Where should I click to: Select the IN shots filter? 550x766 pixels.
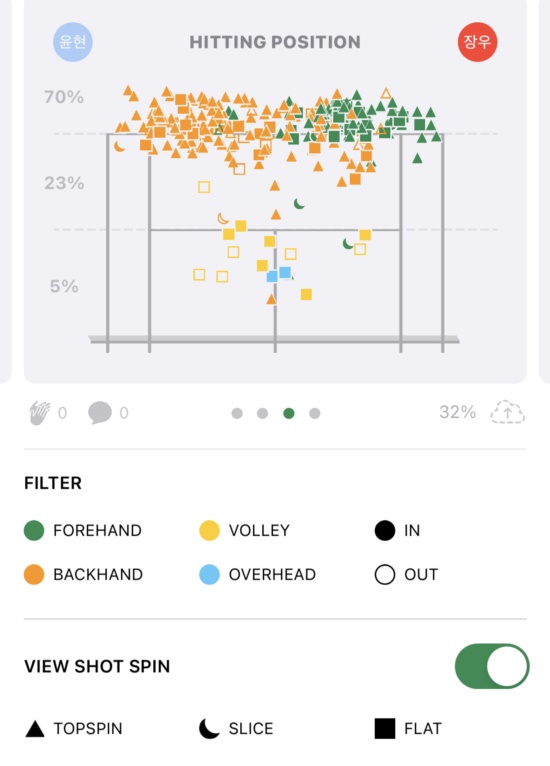[x=397, y=531]
